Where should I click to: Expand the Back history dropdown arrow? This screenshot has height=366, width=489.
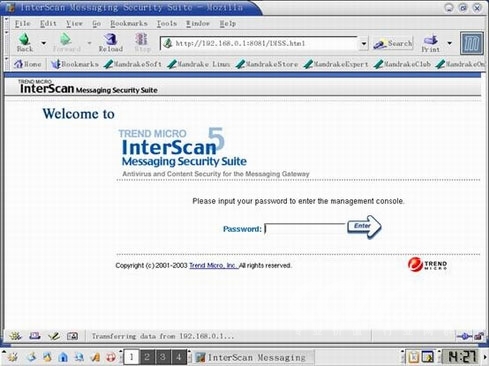pyautogui.click(x=43, y=43)
